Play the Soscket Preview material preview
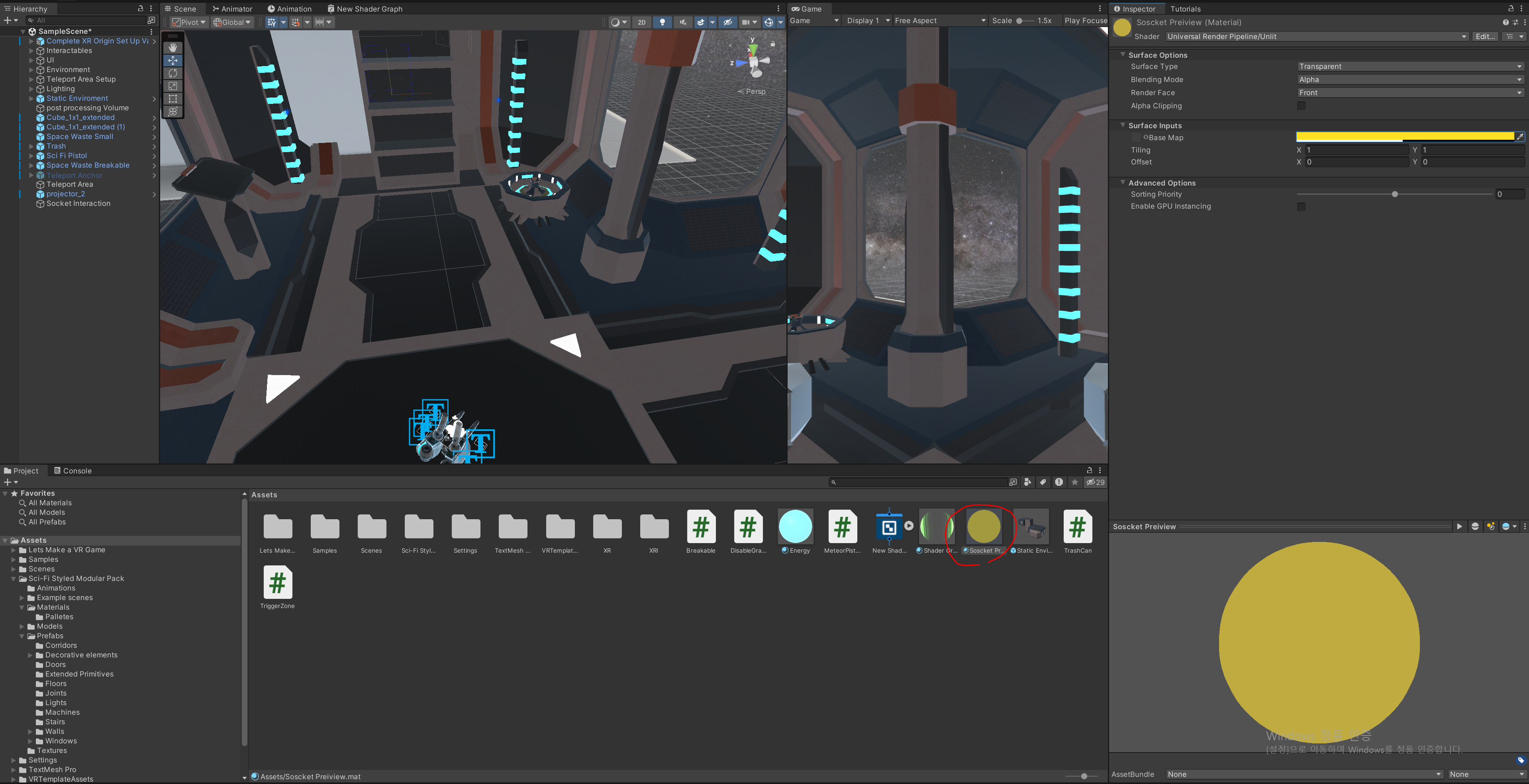The width and height of the screenshot is (1529, 784). click(1459, 527)
